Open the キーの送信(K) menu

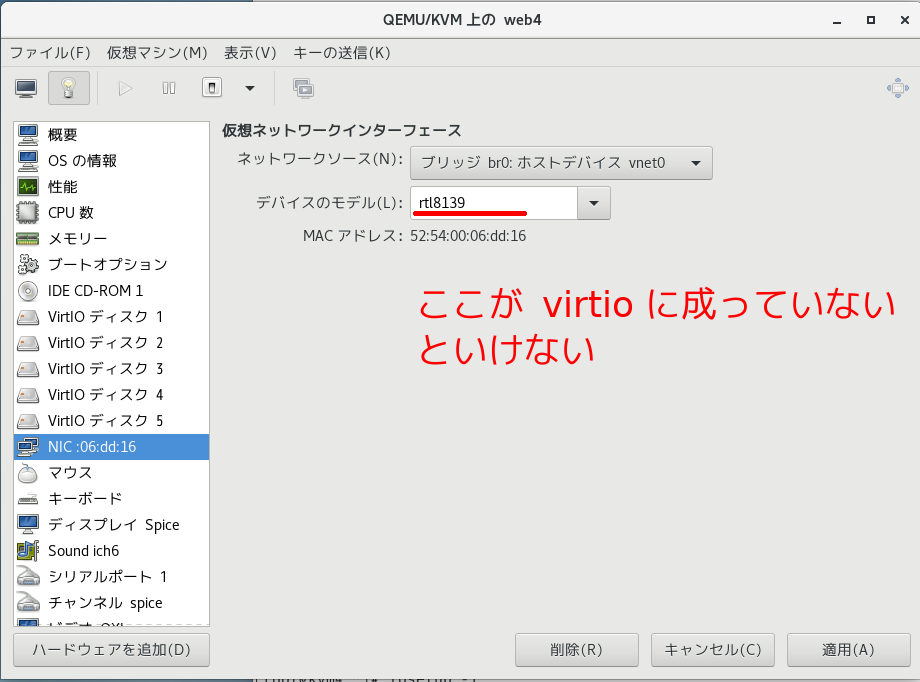coord(341,53)
